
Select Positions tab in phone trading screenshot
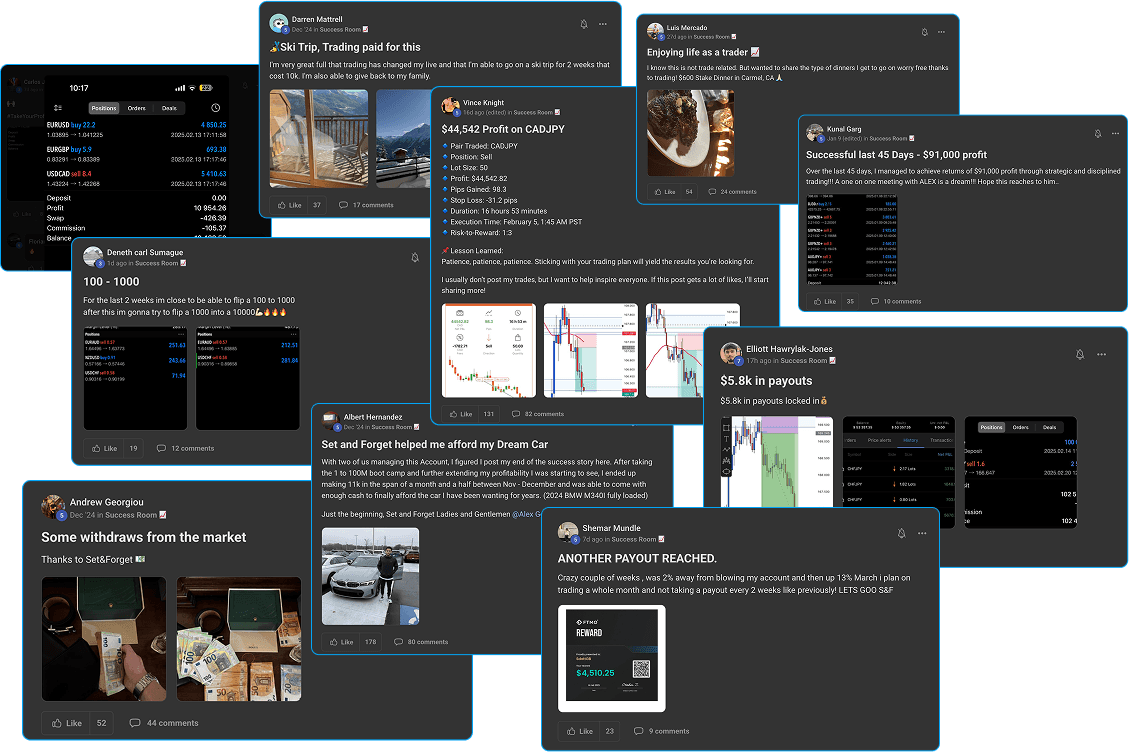tap(104, 108)
